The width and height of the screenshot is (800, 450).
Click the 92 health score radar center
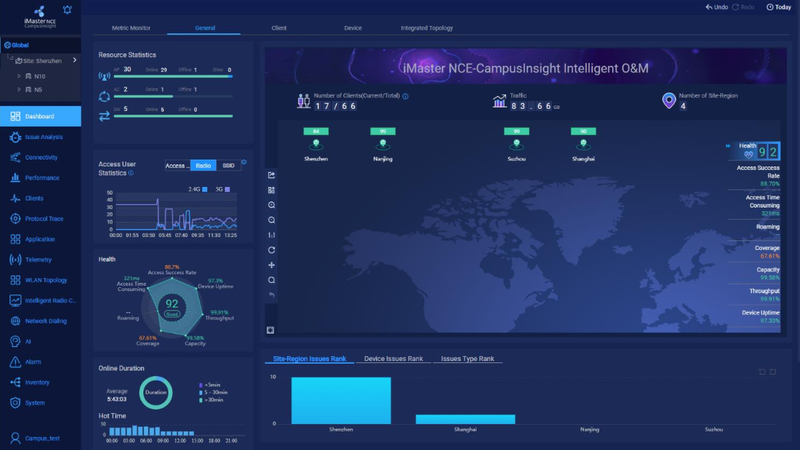(172, 306)
